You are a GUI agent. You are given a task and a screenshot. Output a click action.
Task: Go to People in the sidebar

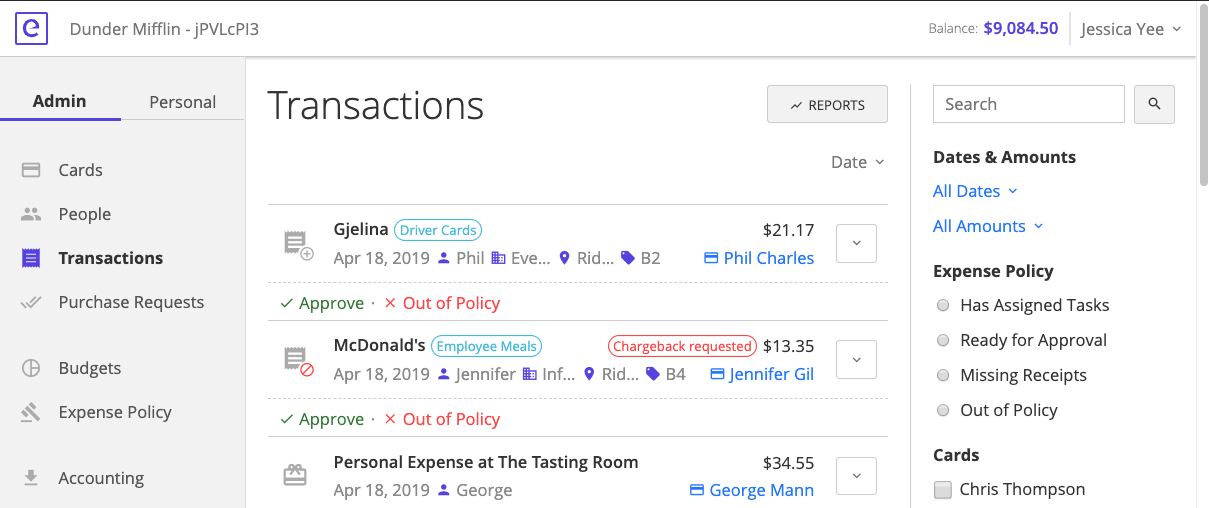84,214
